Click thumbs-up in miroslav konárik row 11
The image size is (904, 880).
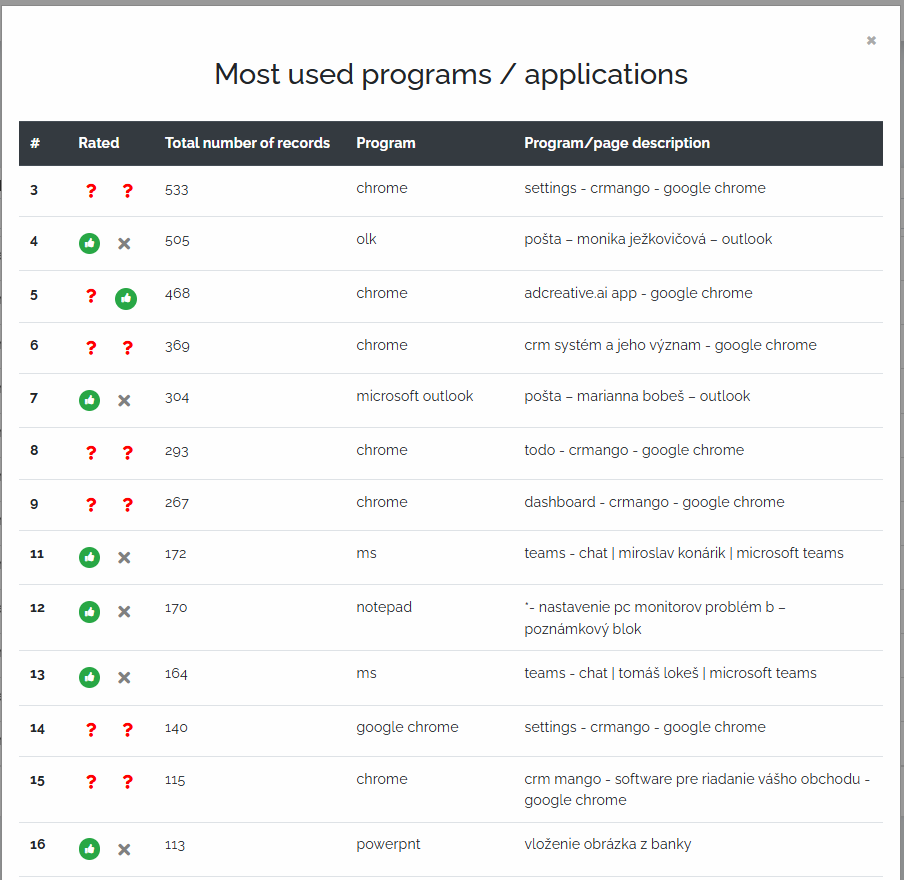(x=89, y=557)
